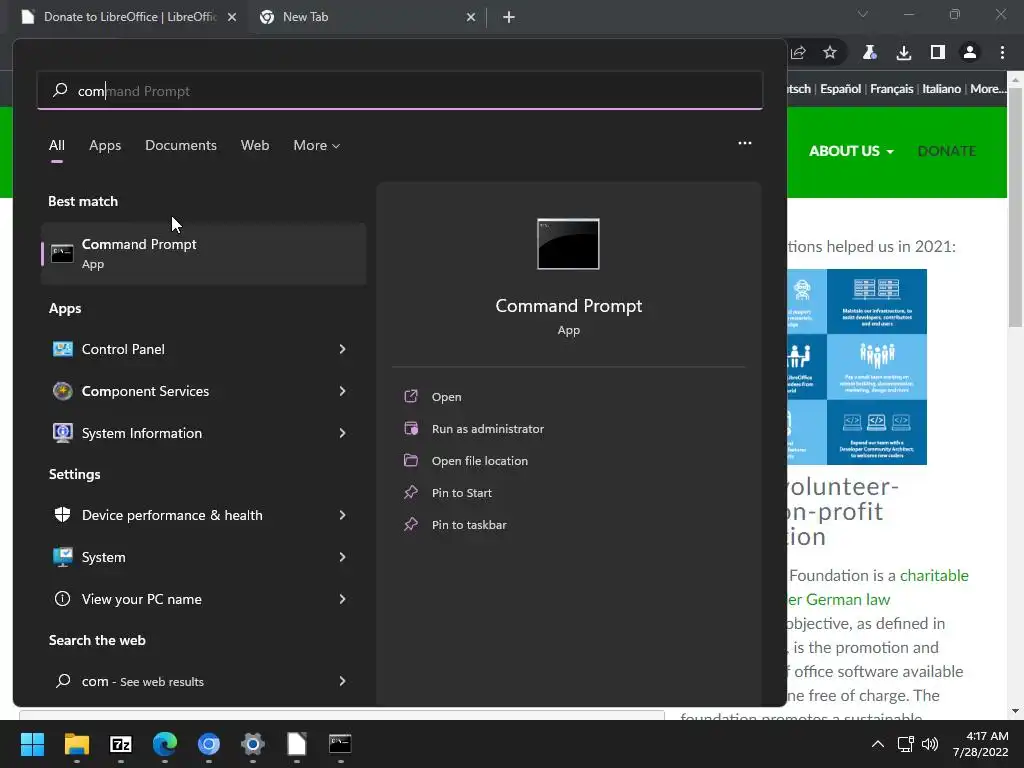Expand System Information result options

click(x=342, y=433)
